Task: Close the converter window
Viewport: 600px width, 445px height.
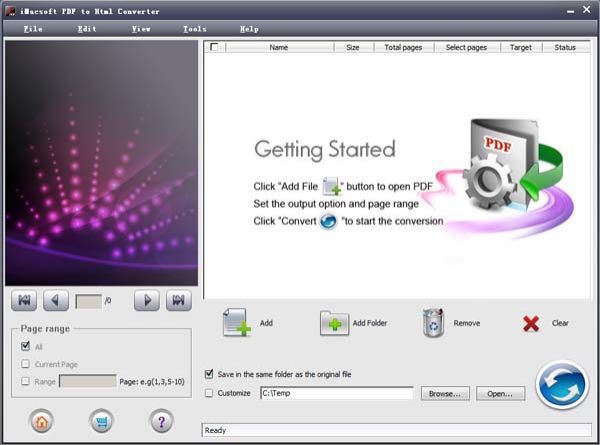Action: 587,10
